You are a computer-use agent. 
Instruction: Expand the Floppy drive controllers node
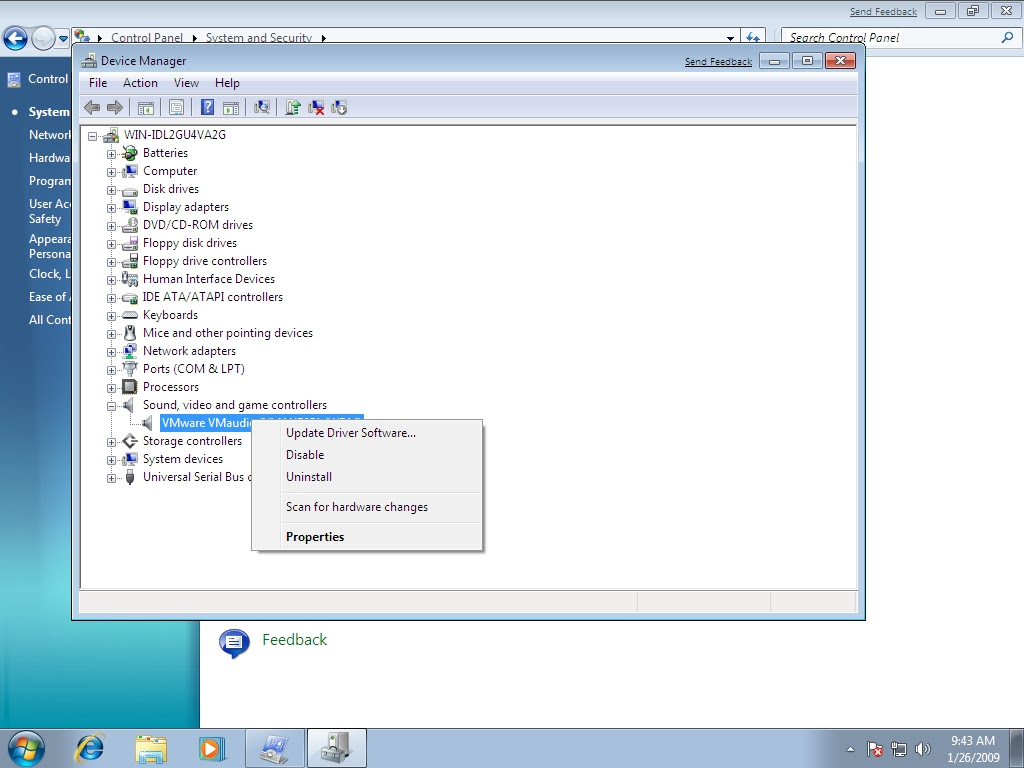(111, 262)
